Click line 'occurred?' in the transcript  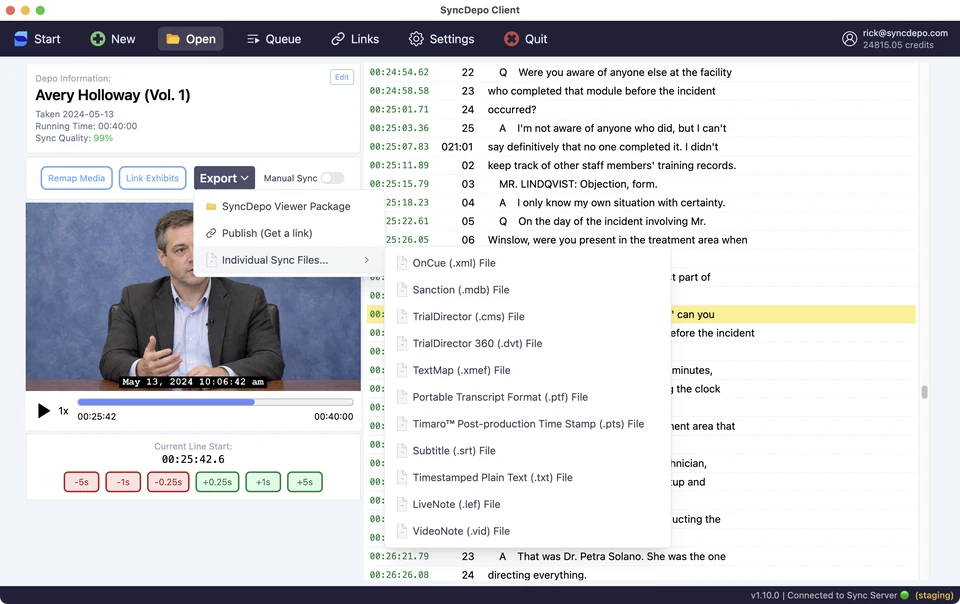pos(512,110)
